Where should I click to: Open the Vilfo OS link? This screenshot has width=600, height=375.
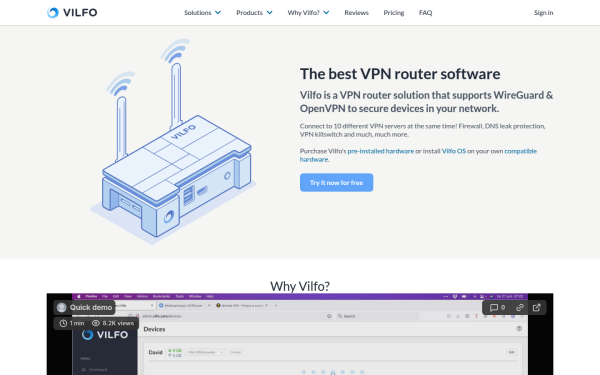point(454,151)
